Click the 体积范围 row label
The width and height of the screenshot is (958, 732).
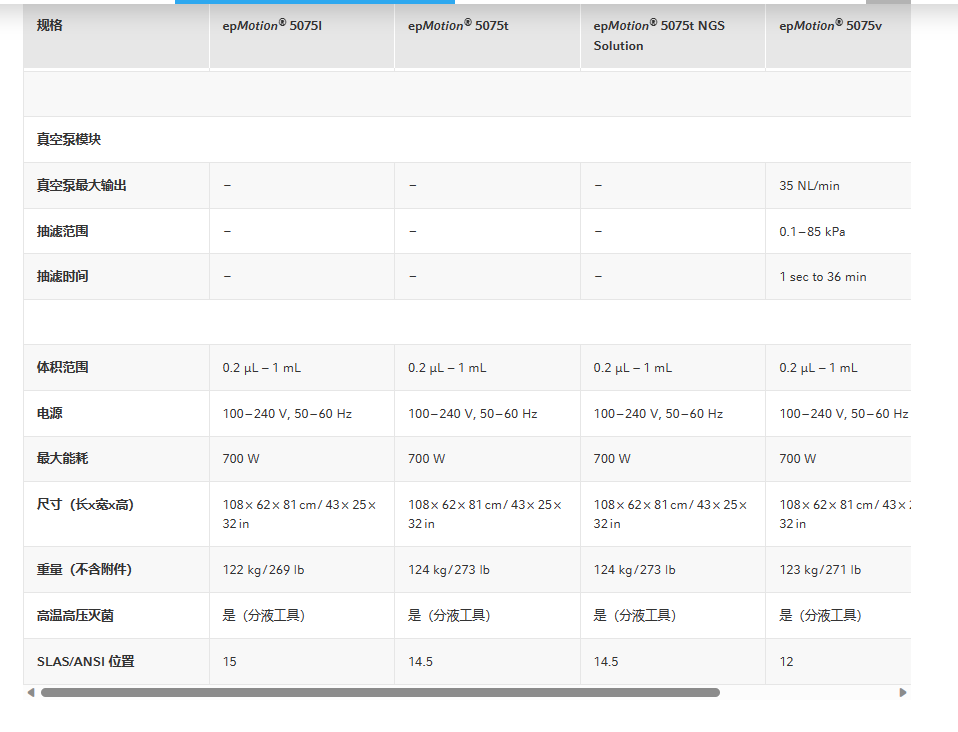[62, 367]
